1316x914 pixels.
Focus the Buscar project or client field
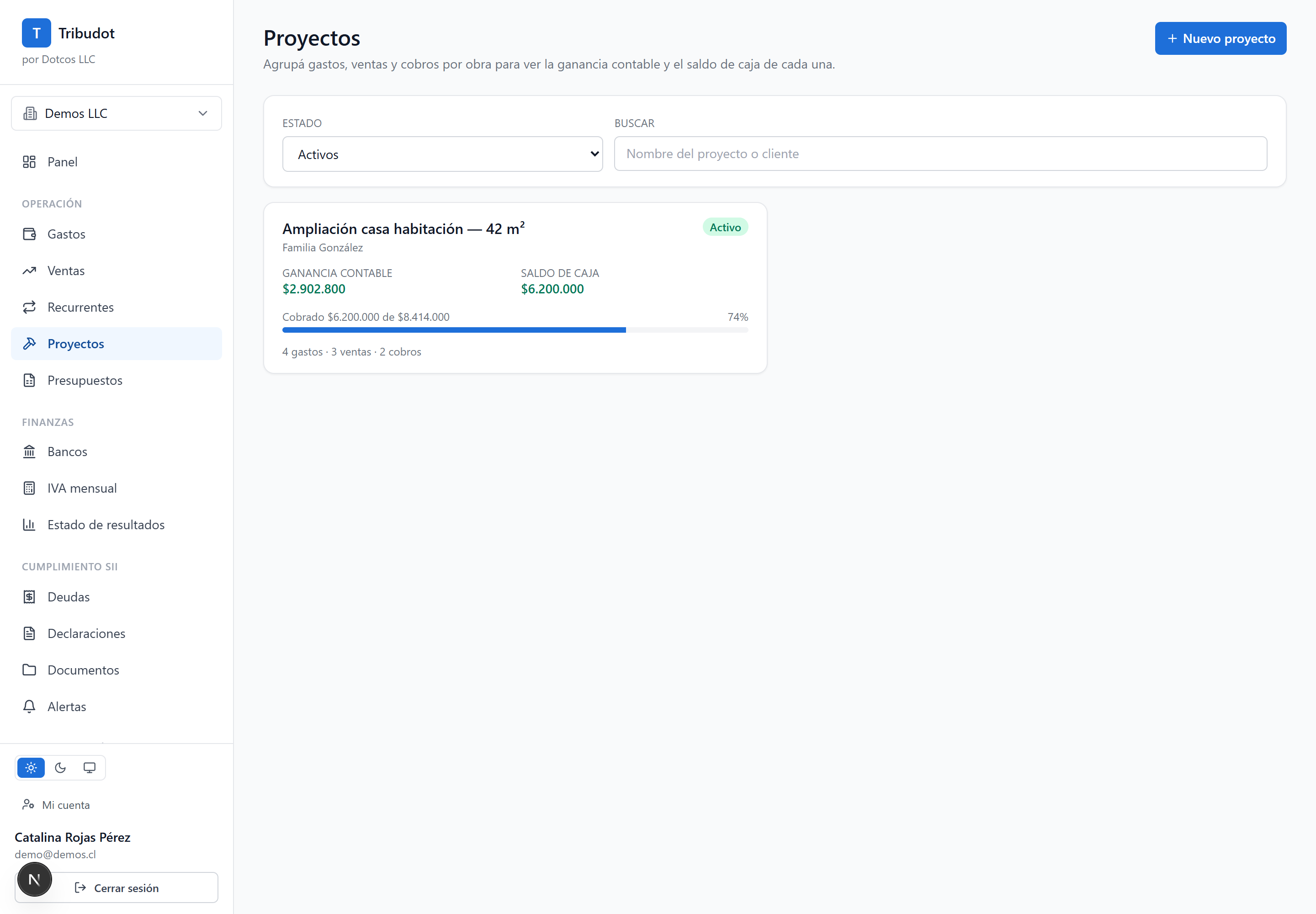940,154
